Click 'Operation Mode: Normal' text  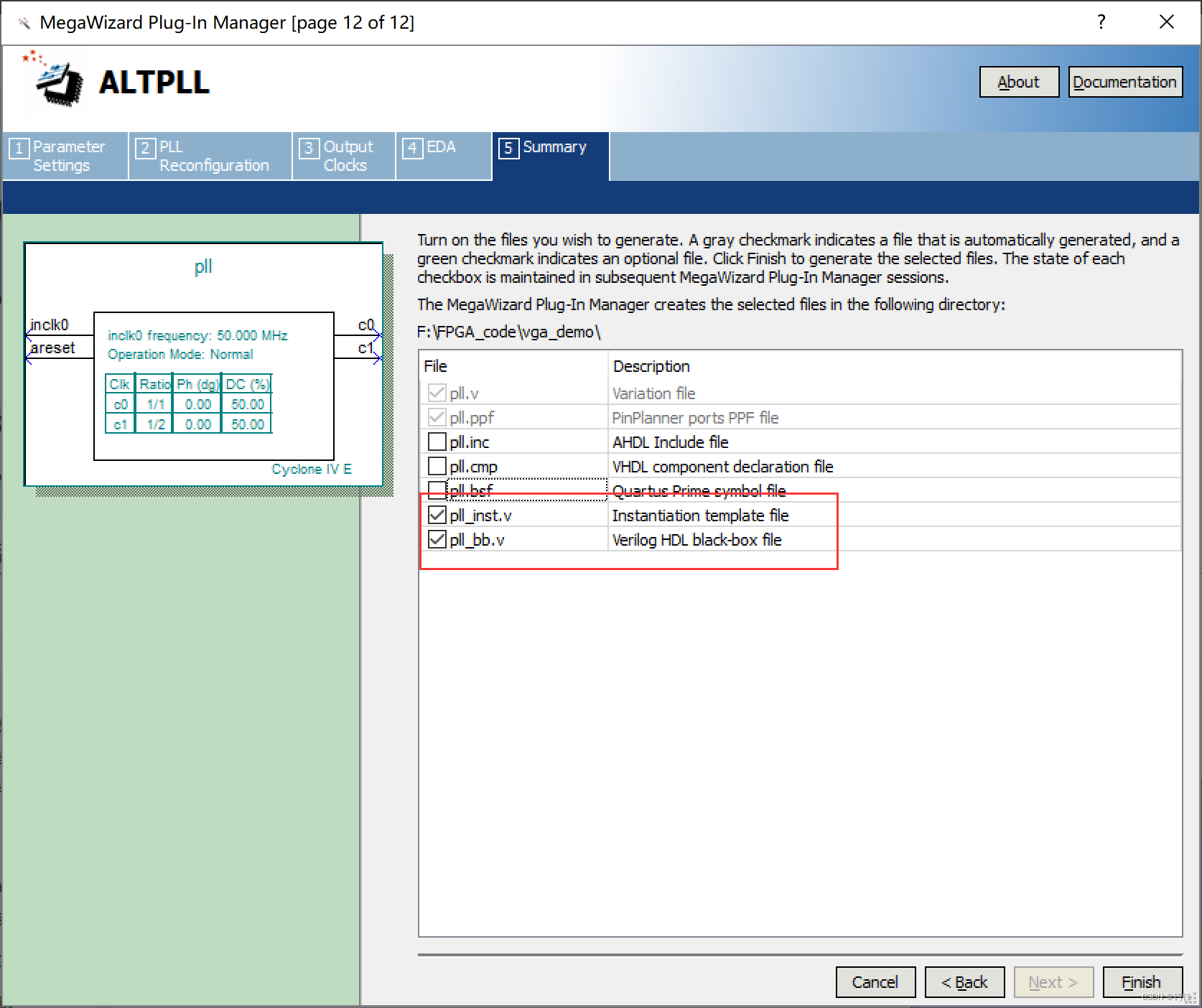point(180,354)
